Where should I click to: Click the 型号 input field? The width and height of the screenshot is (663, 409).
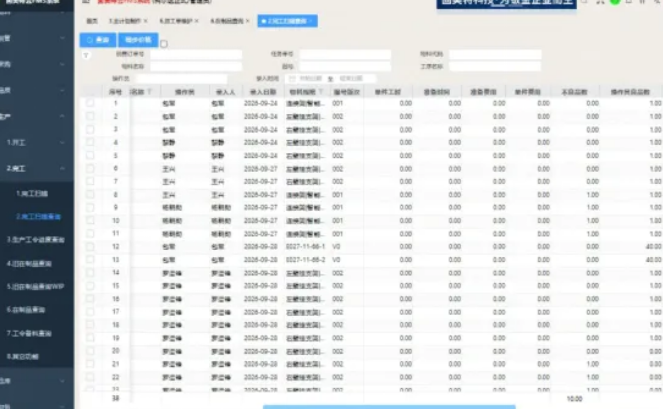click(x=345, y=66)
